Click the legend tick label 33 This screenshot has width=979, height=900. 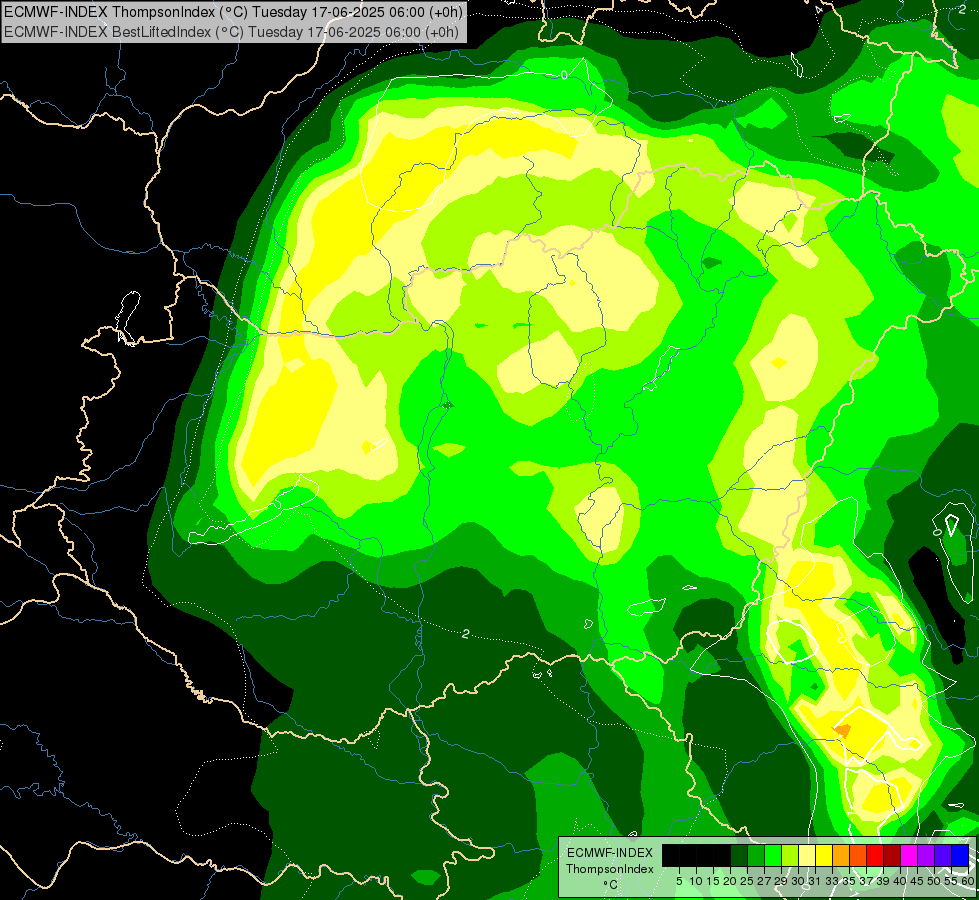click(x=832, y=881)
